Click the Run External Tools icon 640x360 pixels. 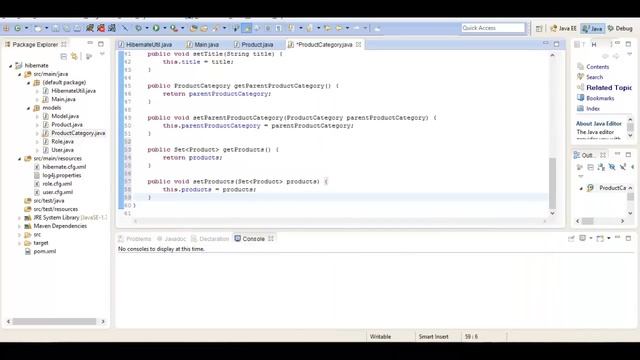point(174,28)
